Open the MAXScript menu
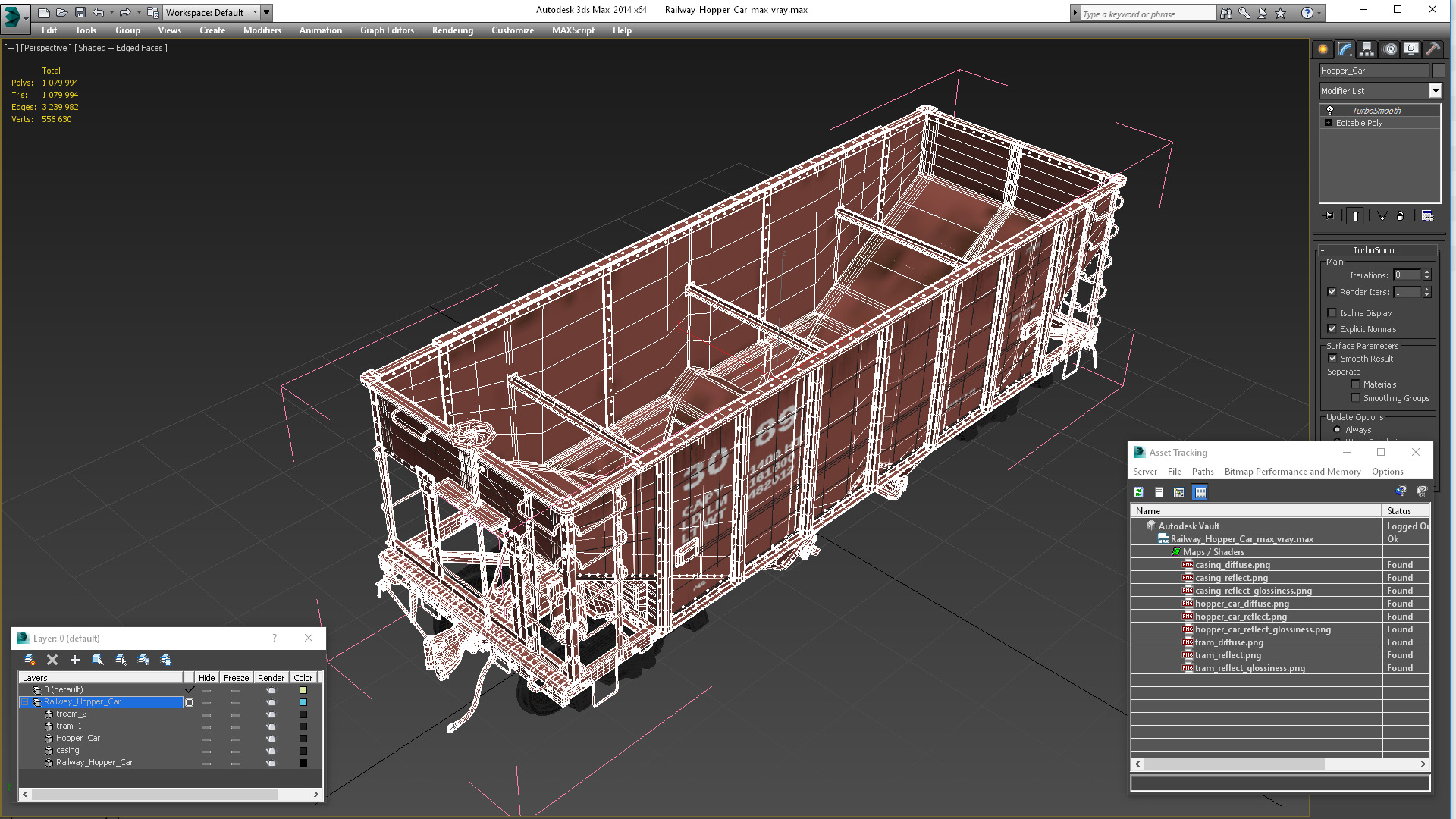1456x819 pixels. [x=573, y=30]
